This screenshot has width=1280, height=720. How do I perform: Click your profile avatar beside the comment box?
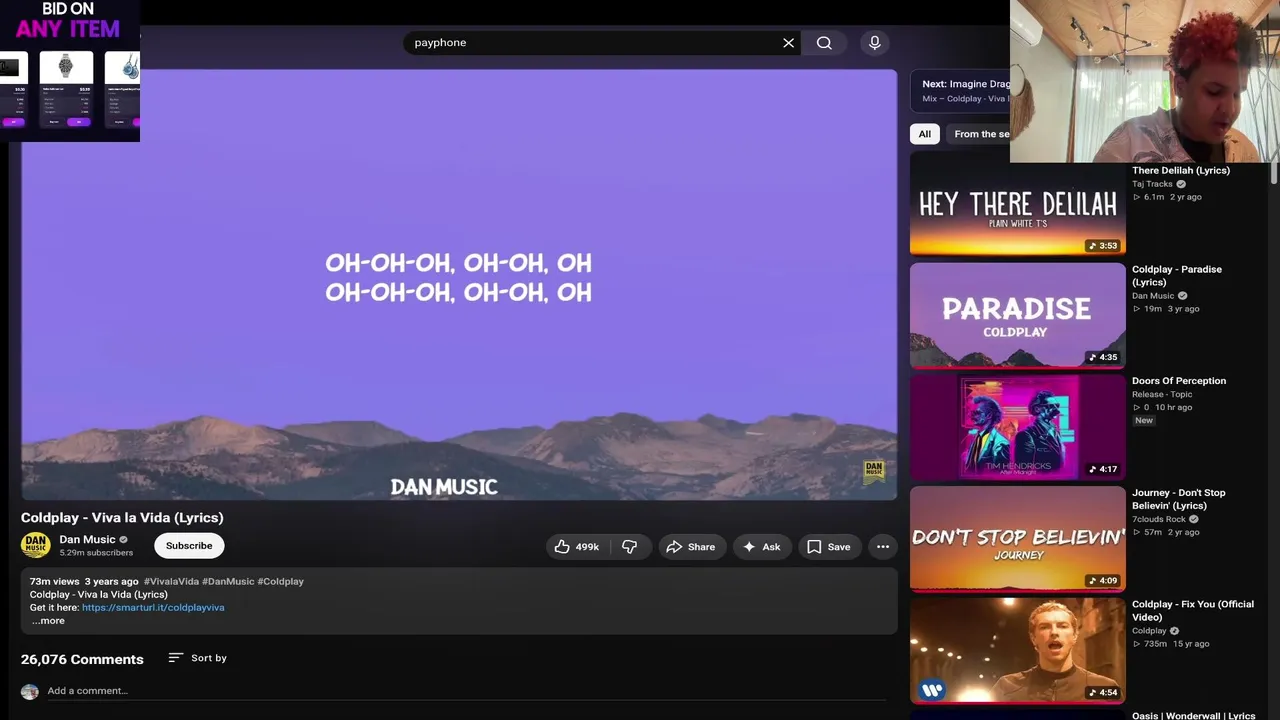[30, 692]
